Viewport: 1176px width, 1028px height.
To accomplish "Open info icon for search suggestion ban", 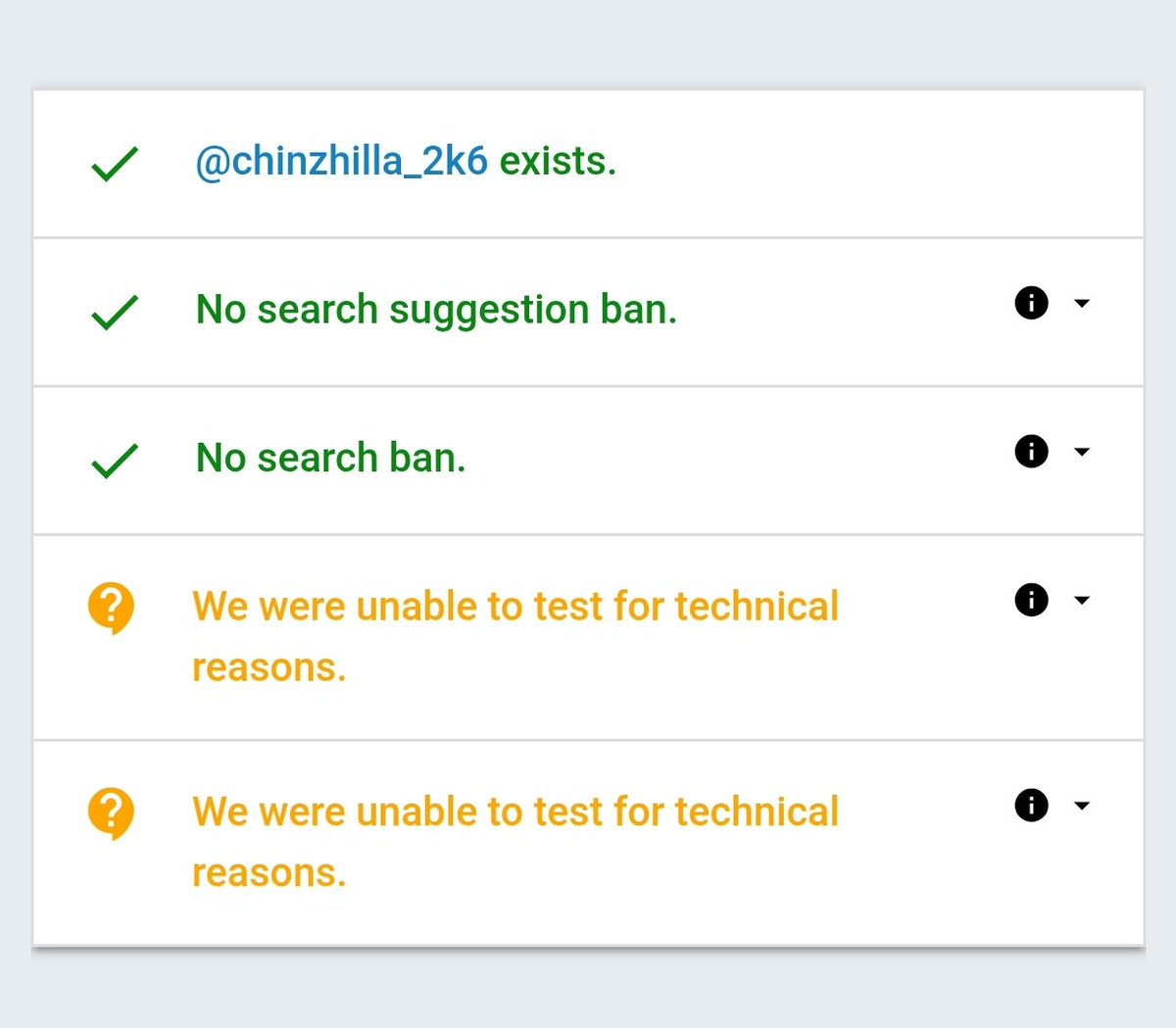I will (x=1031, y=303).
